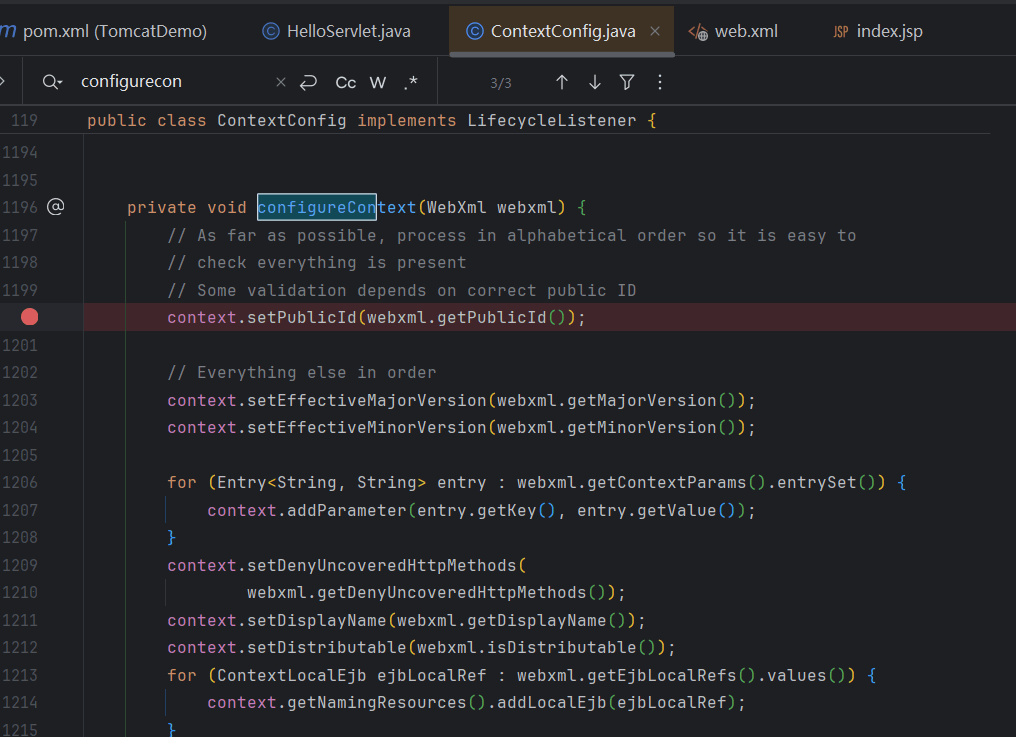The image size is (1016, 737).
Task: Click the search field containing configurecon
Action: click(x=175, y=82)
